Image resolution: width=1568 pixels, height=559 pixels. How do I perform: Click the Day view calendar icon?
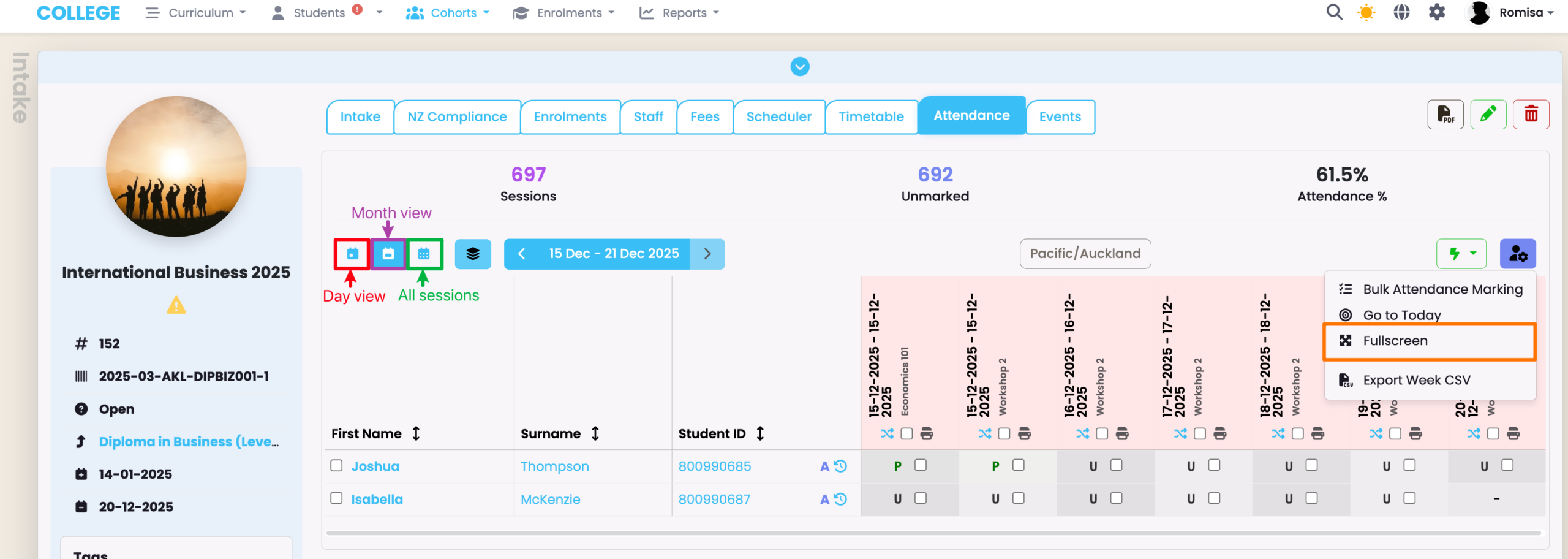[x=352, y=254]
